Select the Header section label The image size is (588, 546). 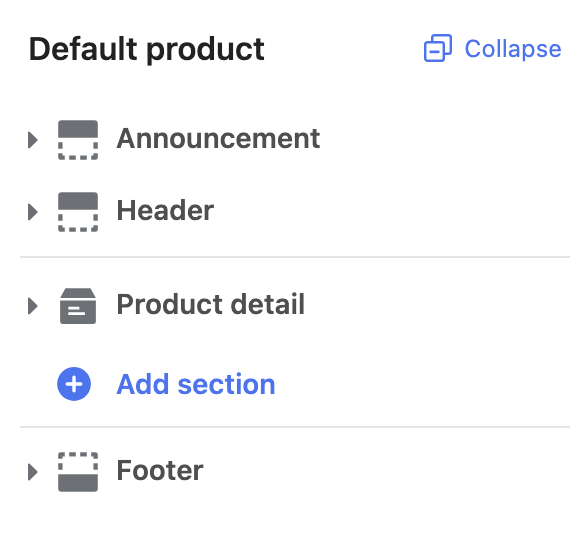(165, 210)
